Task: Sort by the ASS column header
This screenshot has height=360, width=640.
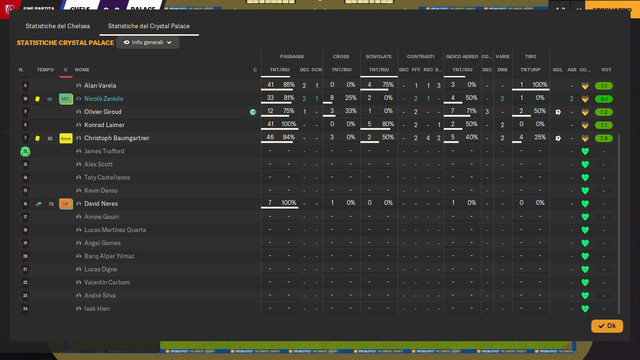Action: 572,70
